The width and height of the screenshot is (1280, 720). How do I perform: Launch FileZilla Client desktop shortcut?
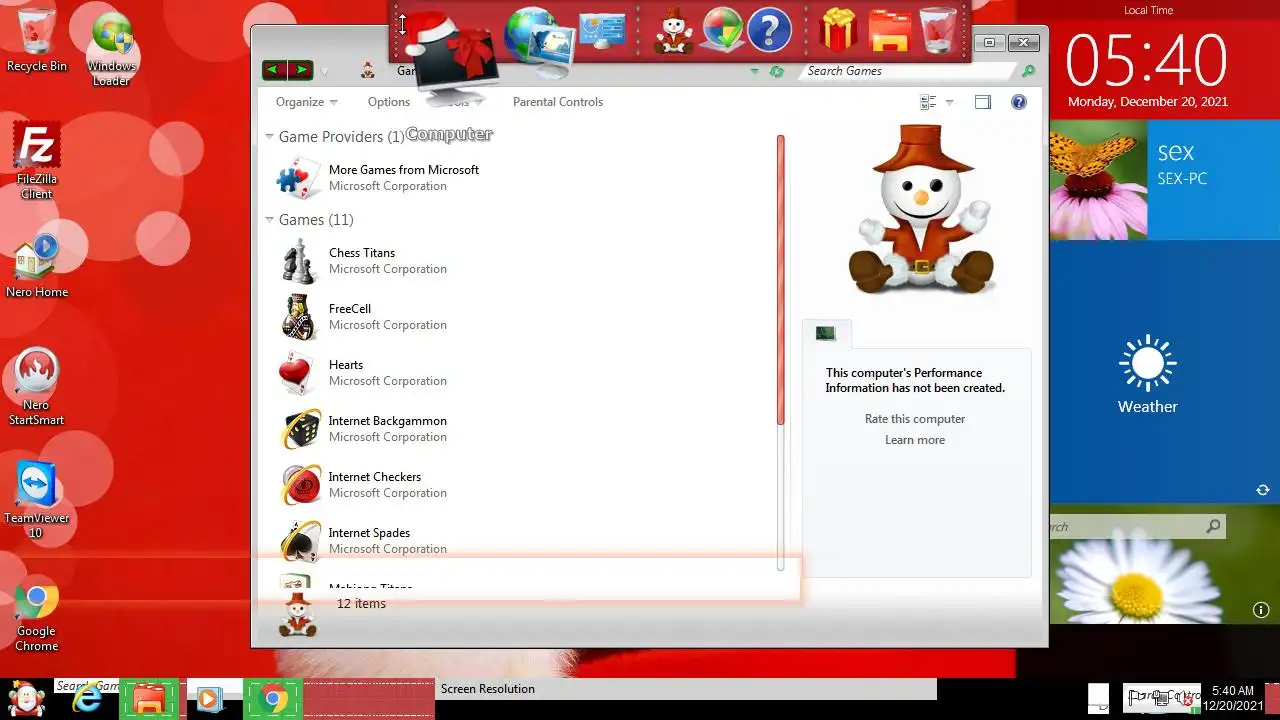[x=37, y=160]
